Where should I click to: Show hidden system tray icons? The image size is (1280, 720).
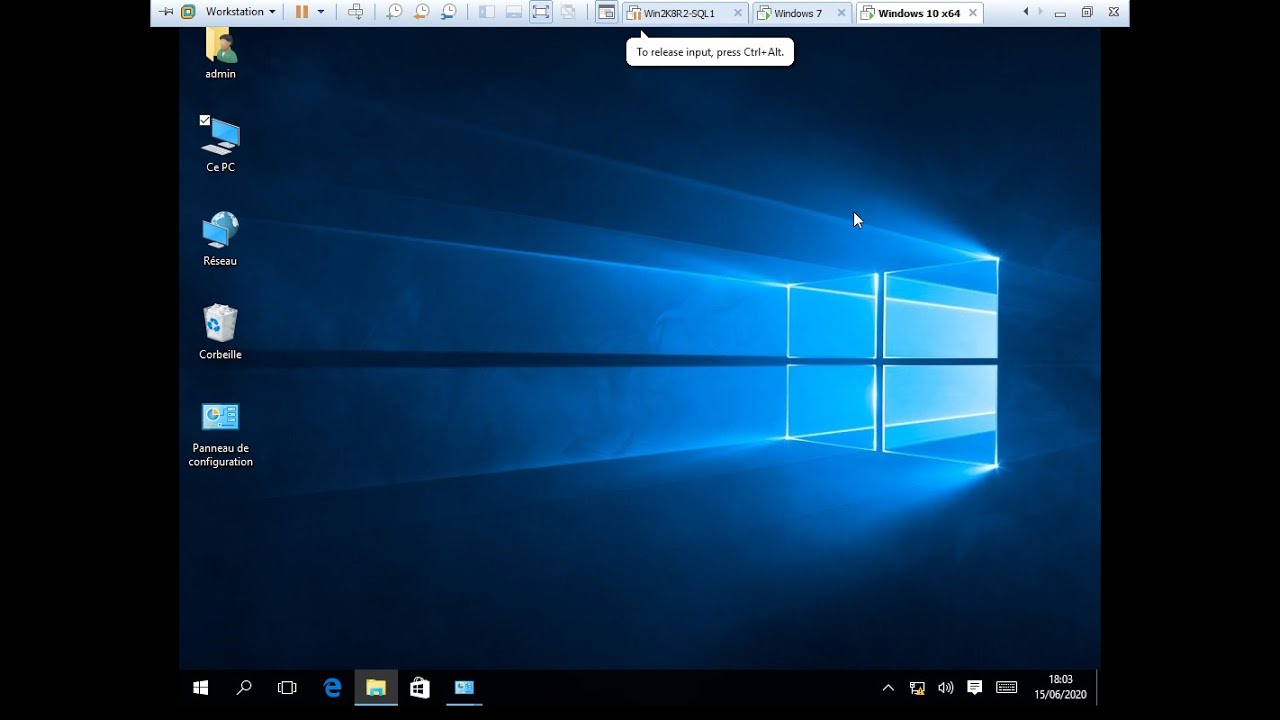coord(888,688)
